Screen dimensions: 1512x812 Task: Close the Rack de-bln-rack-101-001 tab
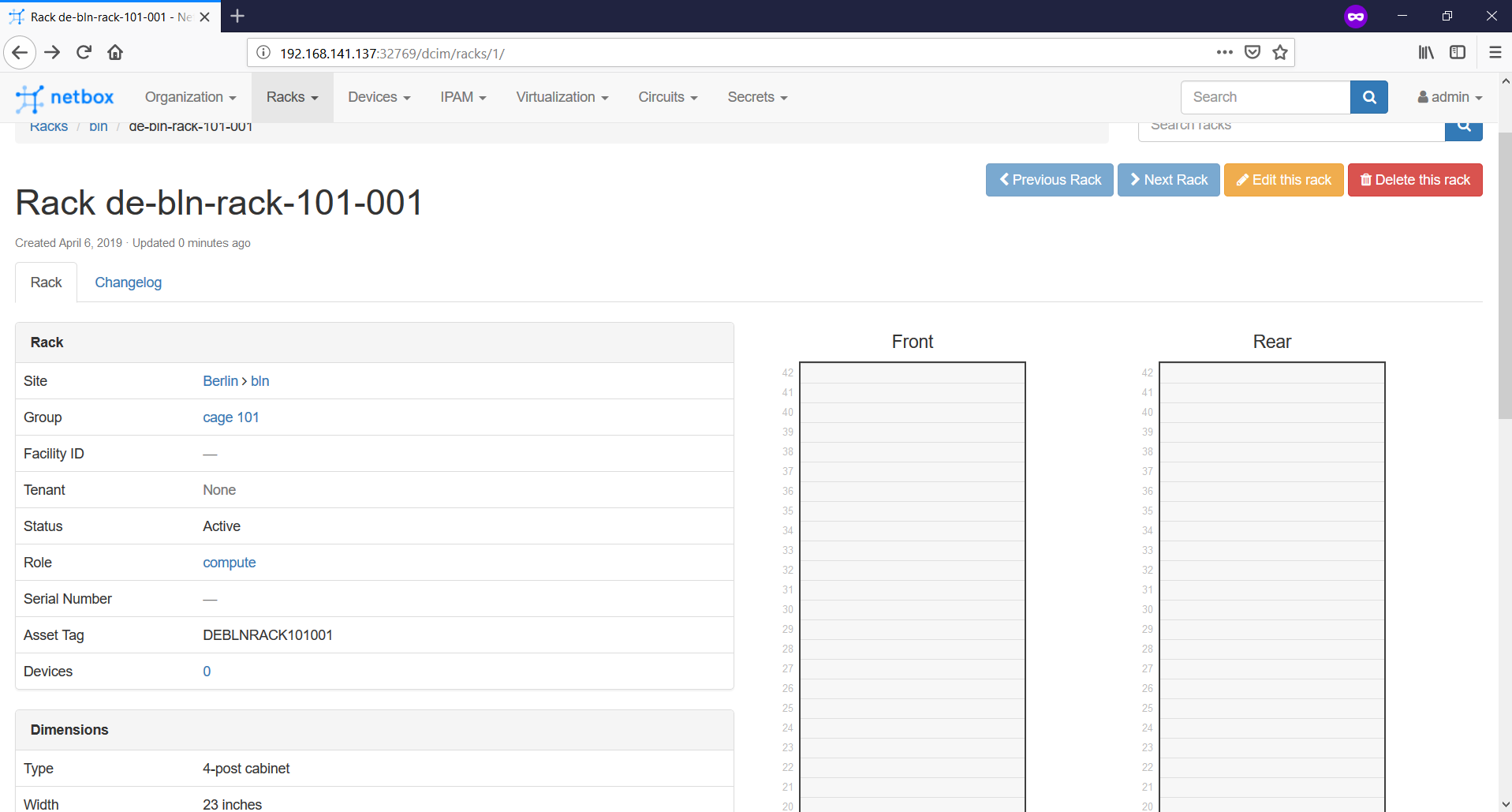[204, 17]
